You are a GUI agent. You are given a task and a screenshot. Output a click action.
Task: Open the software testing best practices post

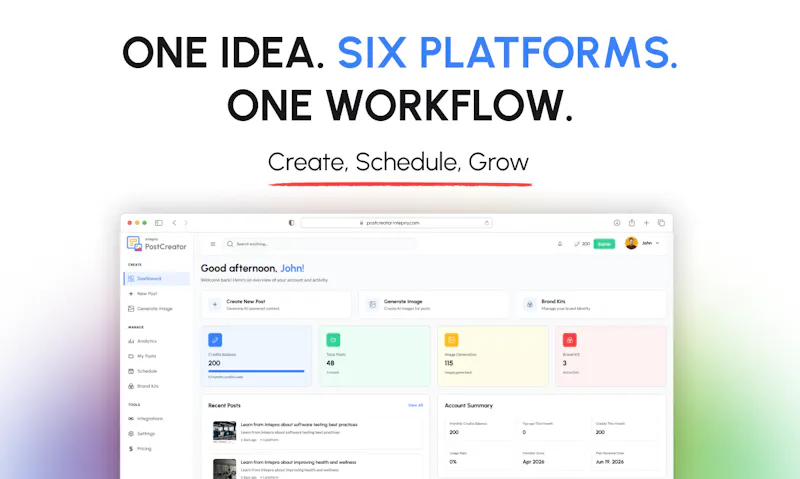point(316,432)
